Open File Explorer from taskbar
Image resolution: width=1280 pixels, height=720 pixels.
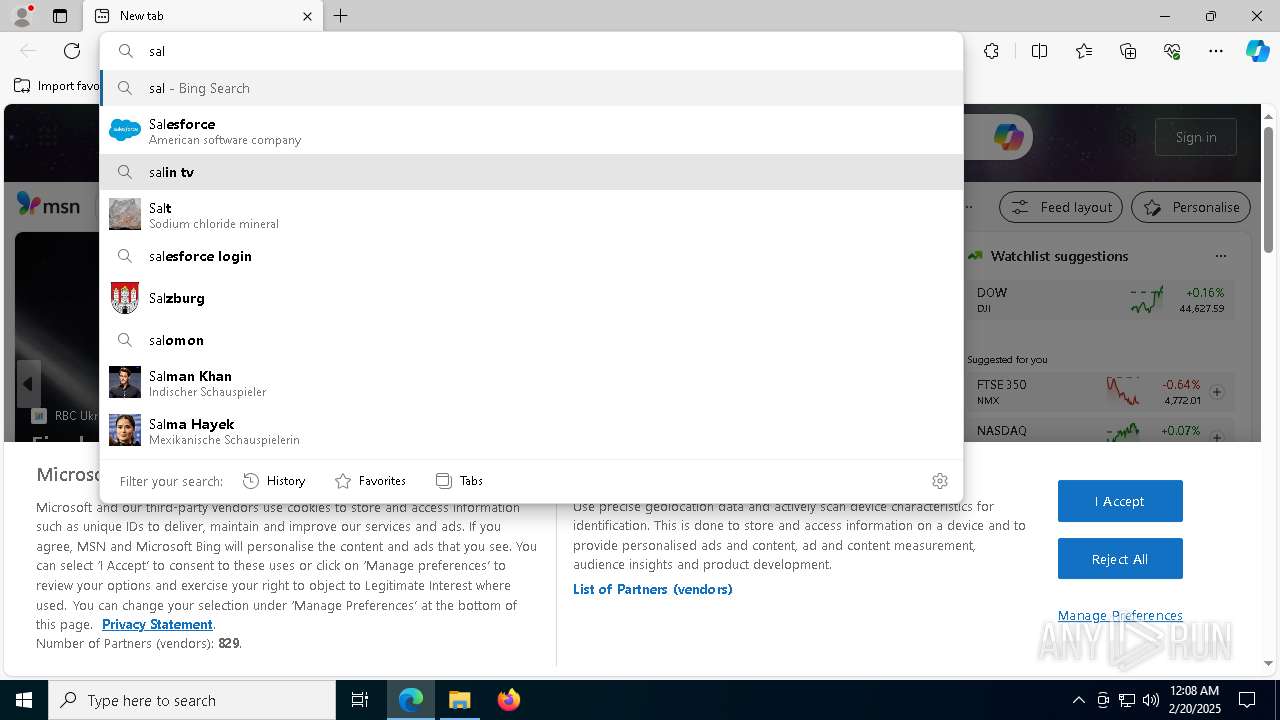point(460,700)
